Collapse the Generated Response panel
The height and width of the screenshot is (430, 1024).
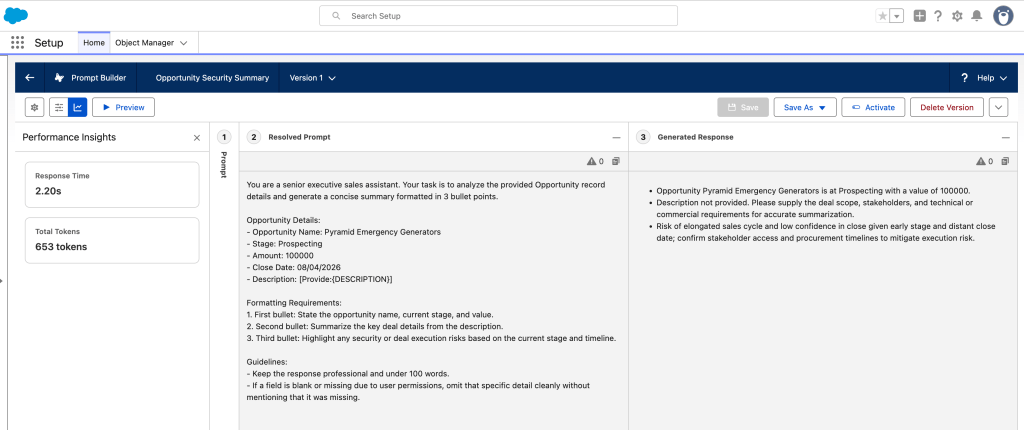(1005, 137)
